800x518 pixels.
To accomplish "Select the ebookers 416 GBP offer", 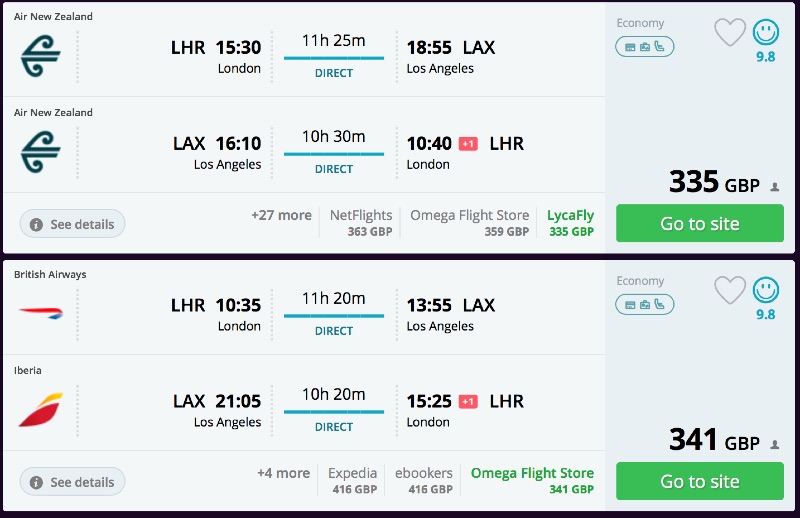I will tap(424, 481).
